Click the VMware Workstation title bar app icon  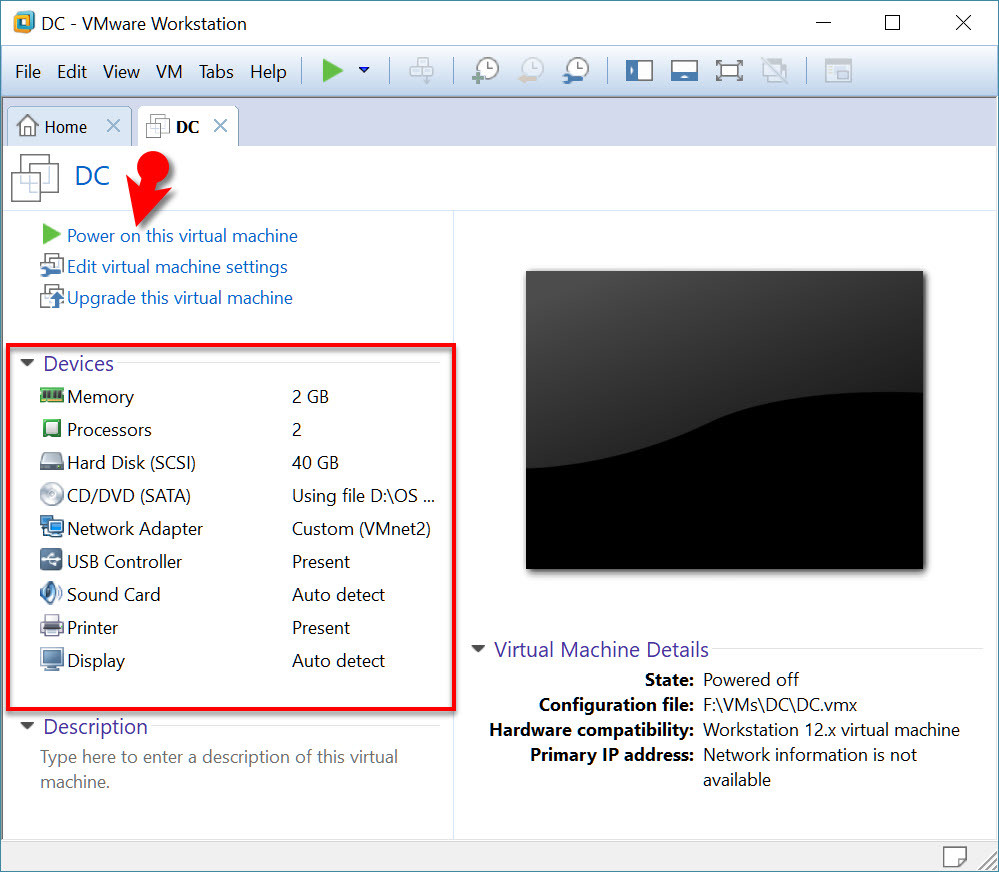pyautogui.click(x=24, y=23)
